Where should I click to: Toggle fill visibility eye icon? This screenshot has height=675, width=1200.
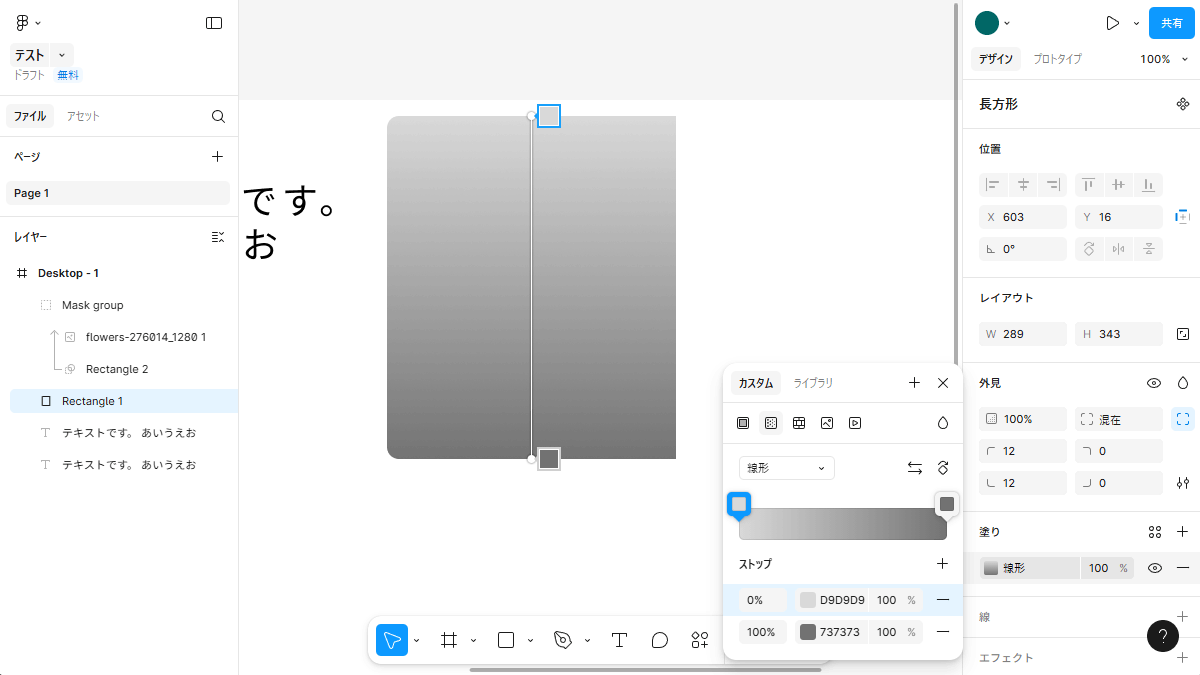click(x=1155, y=568)
